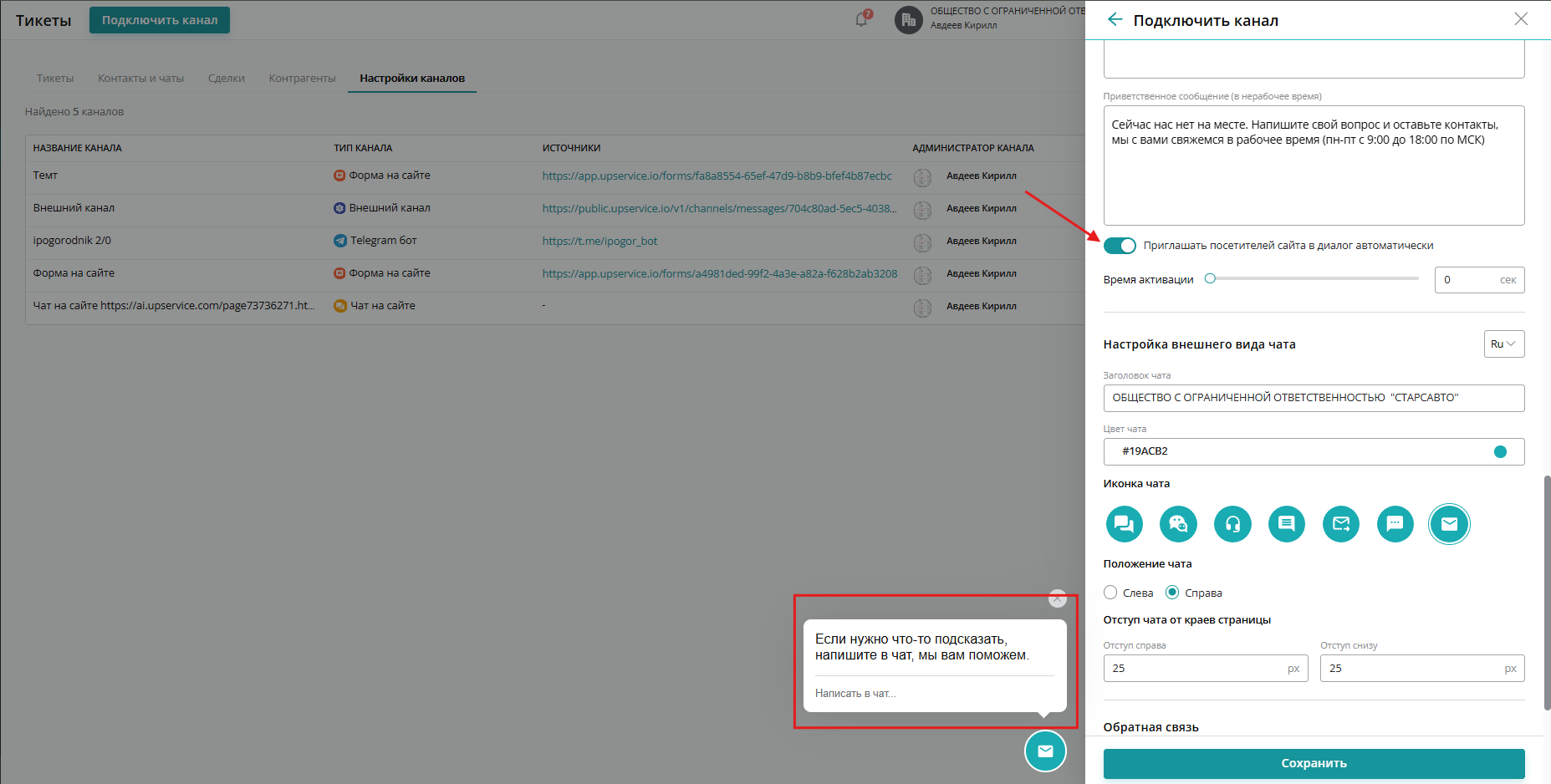The height and width of the screenshot is (784, 1551).
Task: Switch to the Контакты и чаты tab
Action: coord(140,79)
